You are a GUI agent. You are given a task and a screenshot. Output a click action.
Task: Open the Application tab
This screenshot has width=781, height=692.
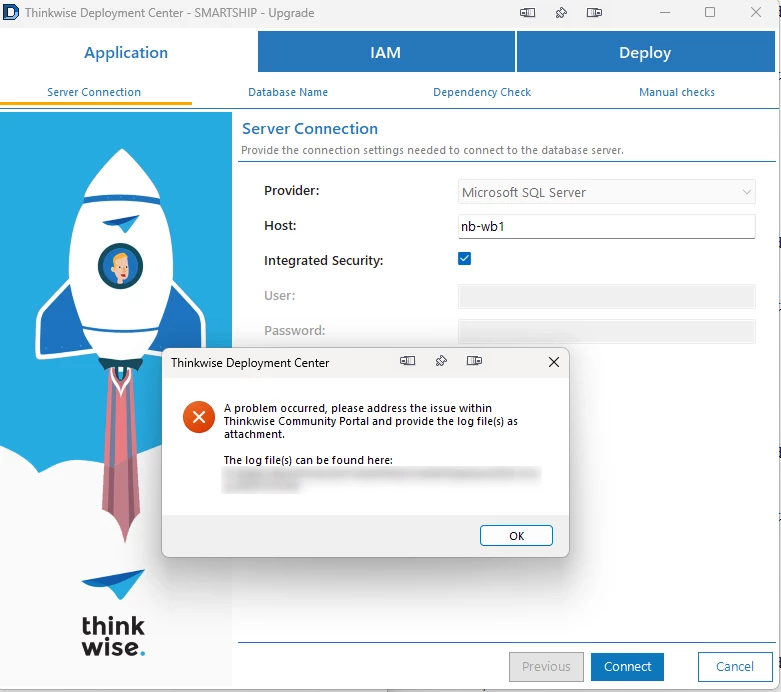point(126,52)
